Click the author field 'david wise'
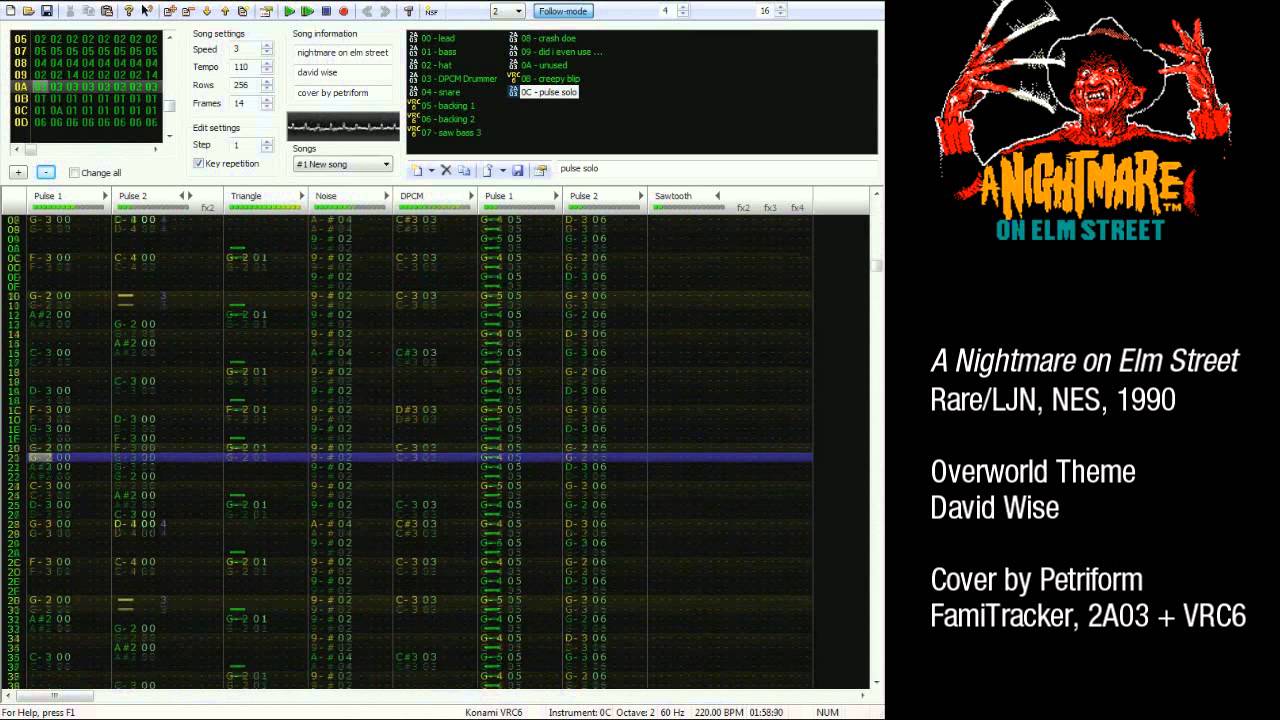 tap(343, 72)
